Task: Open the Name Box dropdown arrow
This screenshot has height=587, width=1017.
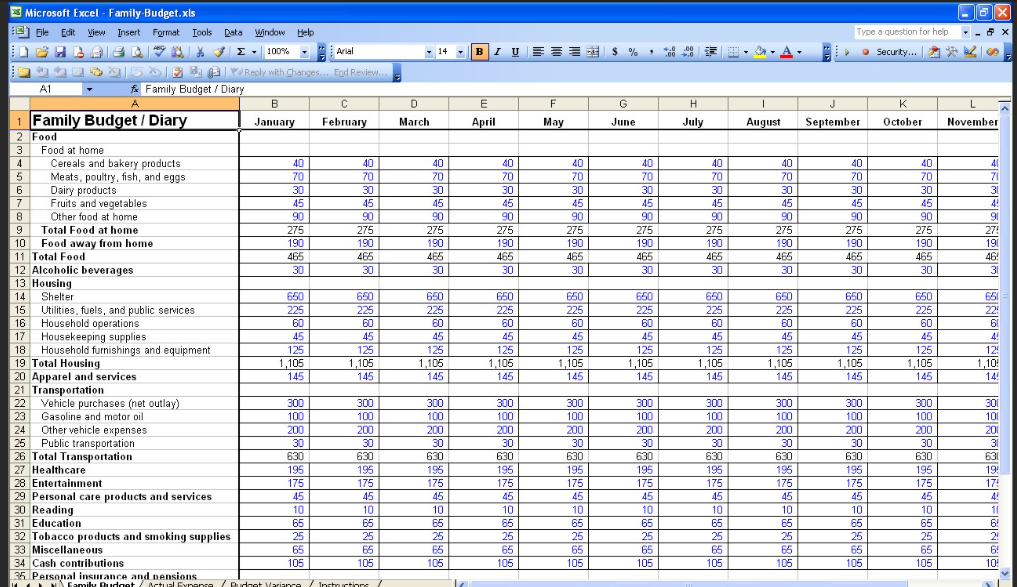Action: tap(89, 89)
